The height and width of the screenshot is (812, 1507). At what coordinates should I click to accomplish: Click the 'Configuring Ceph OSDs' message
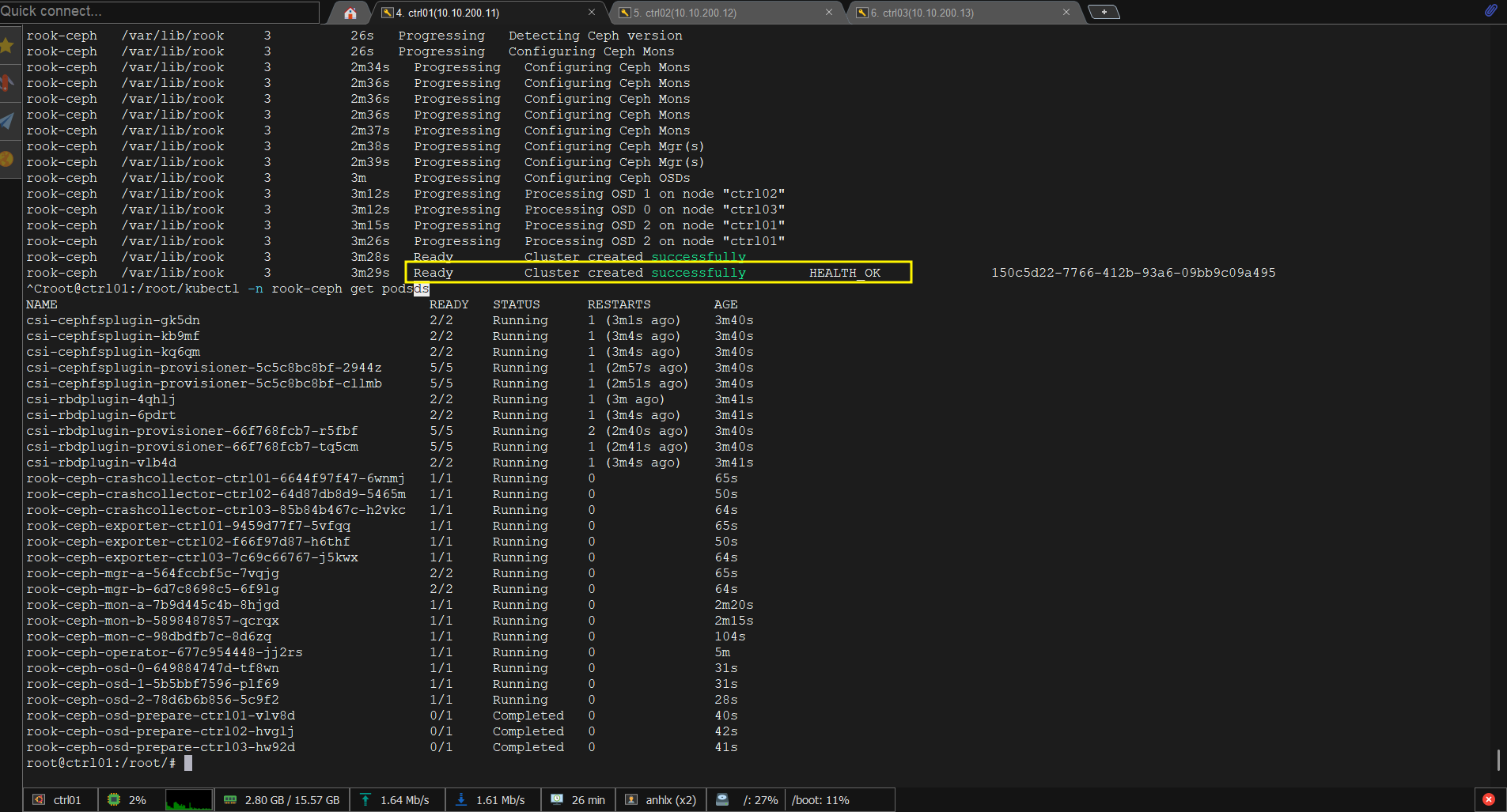(608, 178)
